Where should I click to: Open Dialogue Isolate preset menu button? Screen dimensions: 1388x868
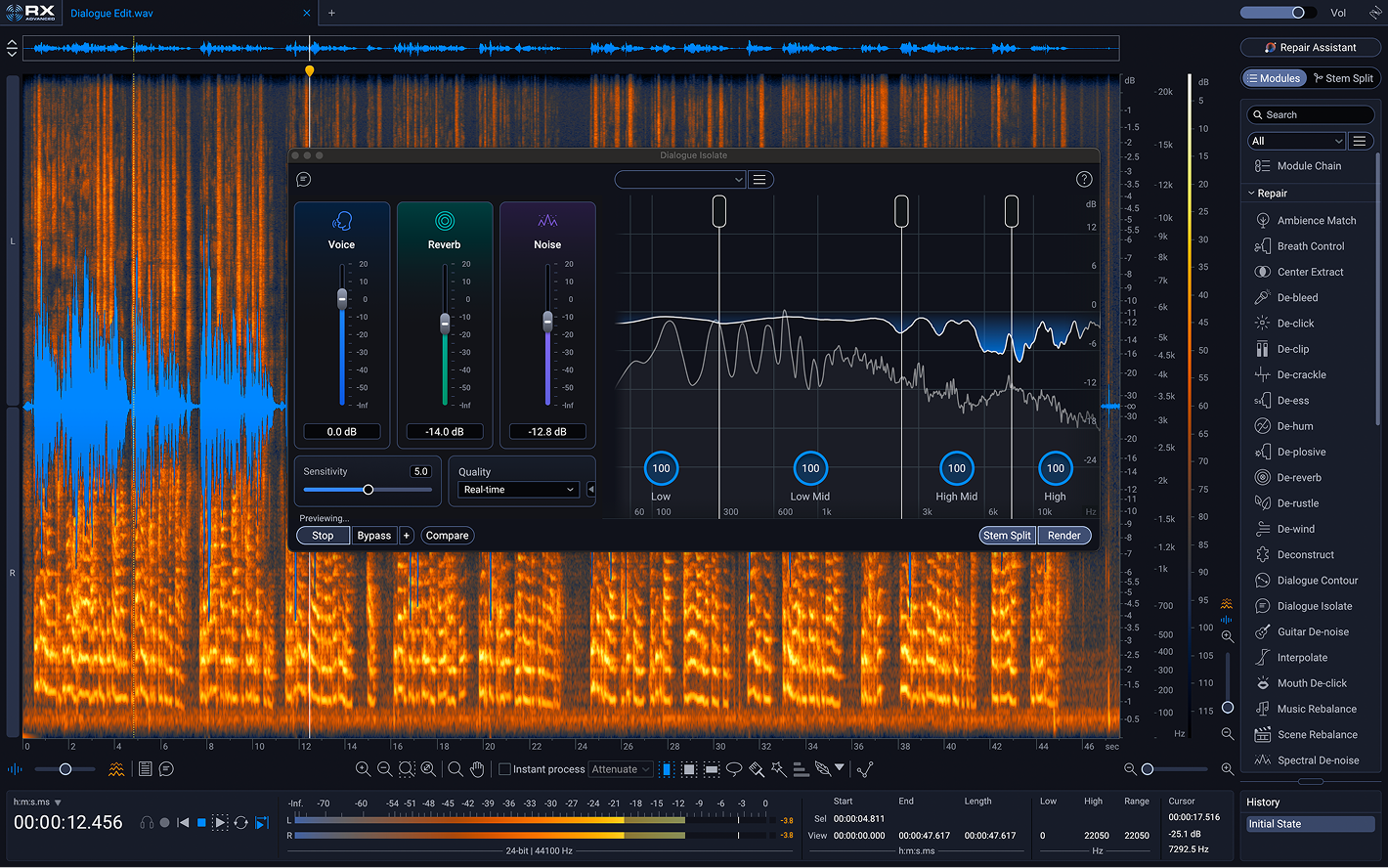coord(760,179)
